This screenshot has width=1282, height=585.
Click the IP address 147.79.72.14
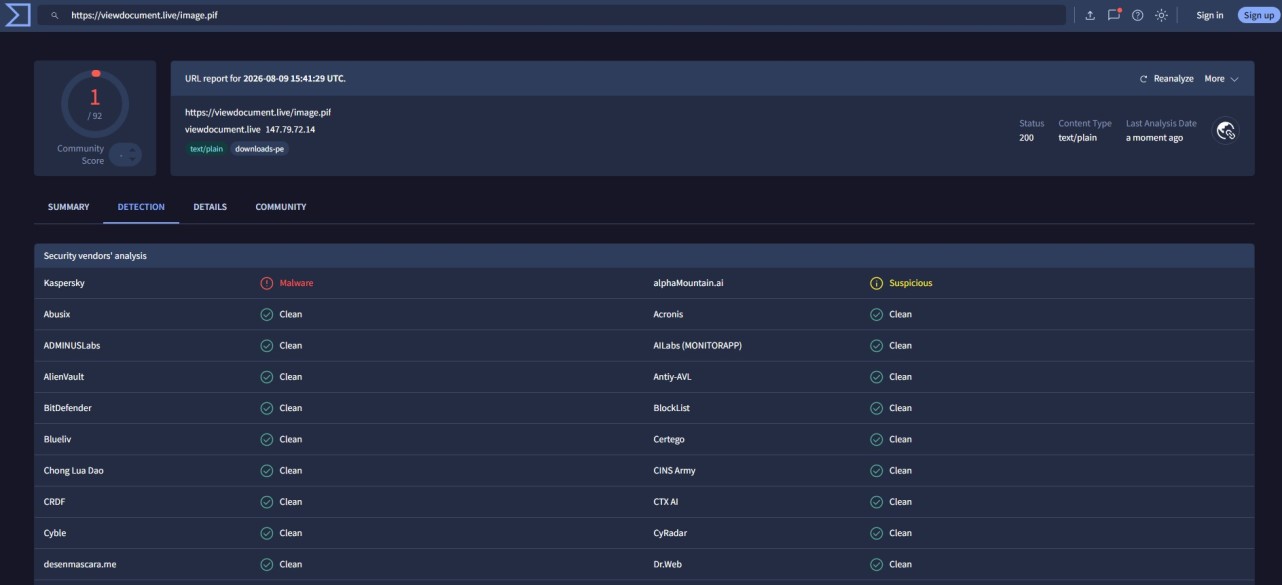pyautogui.click(x=290, y=130)
